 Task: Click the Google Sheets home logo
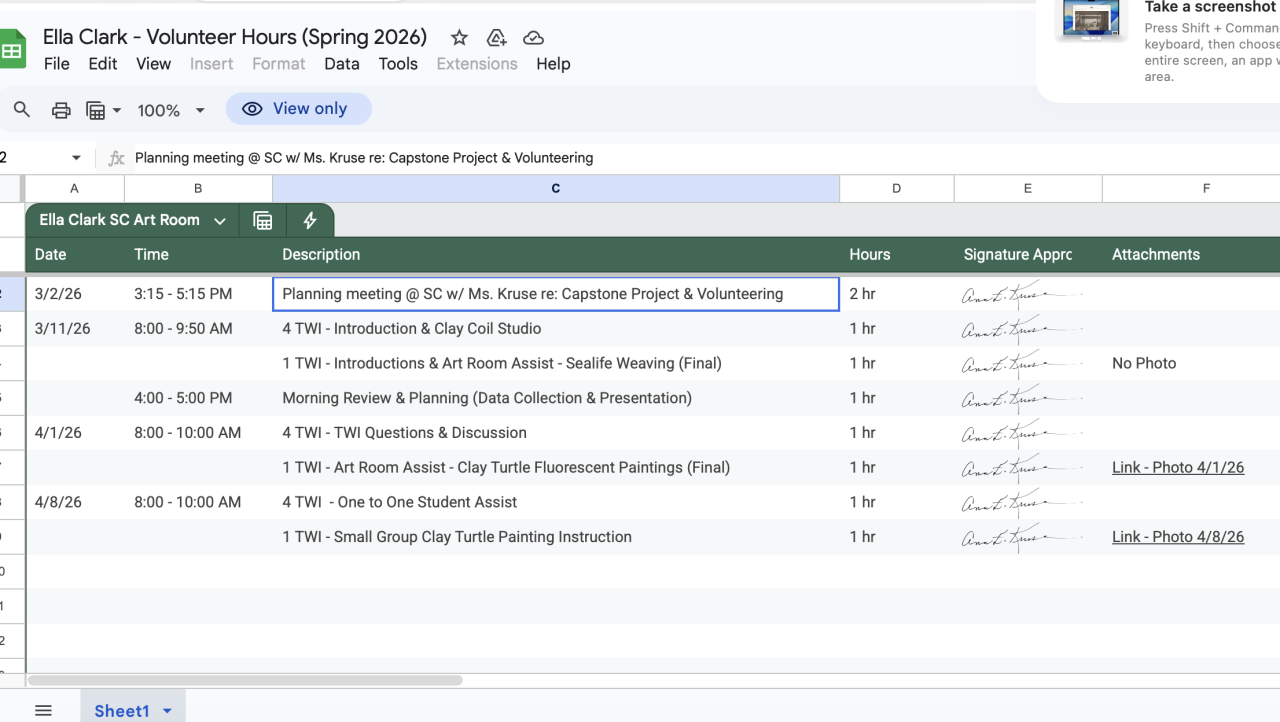12,50
